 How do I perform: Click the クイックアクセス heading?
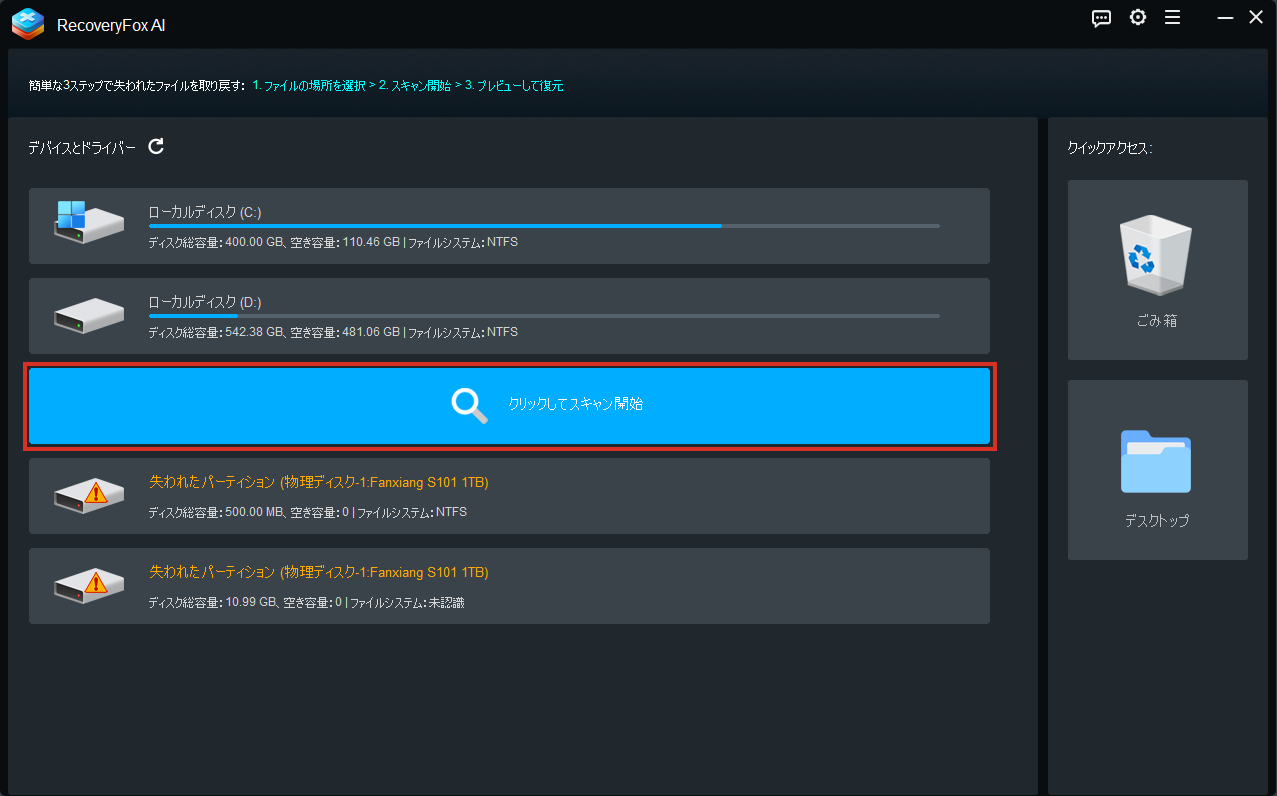click(x=1110, y=148)
